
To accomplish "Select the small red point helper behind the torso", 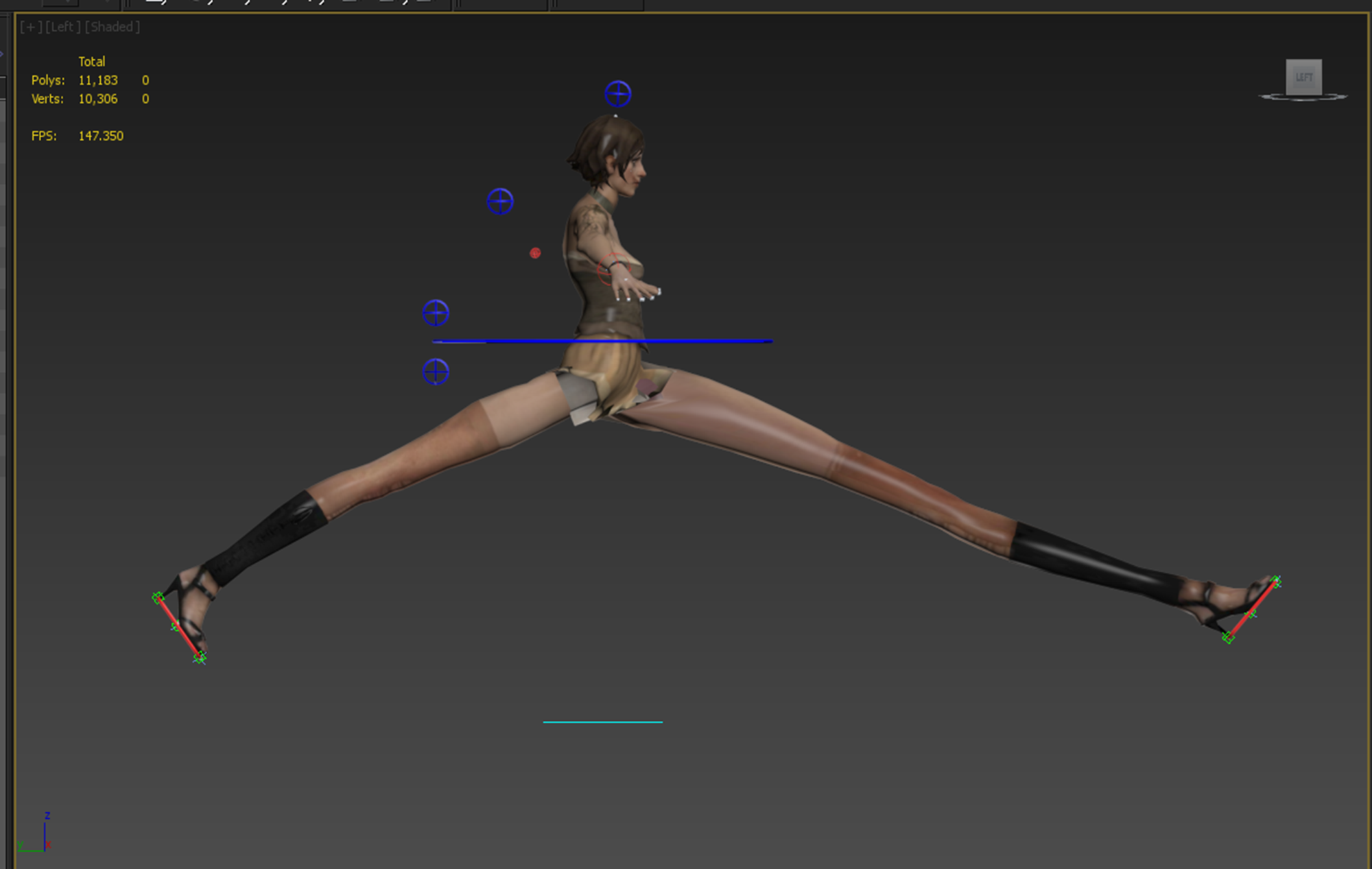I will (x=535, y=253).
